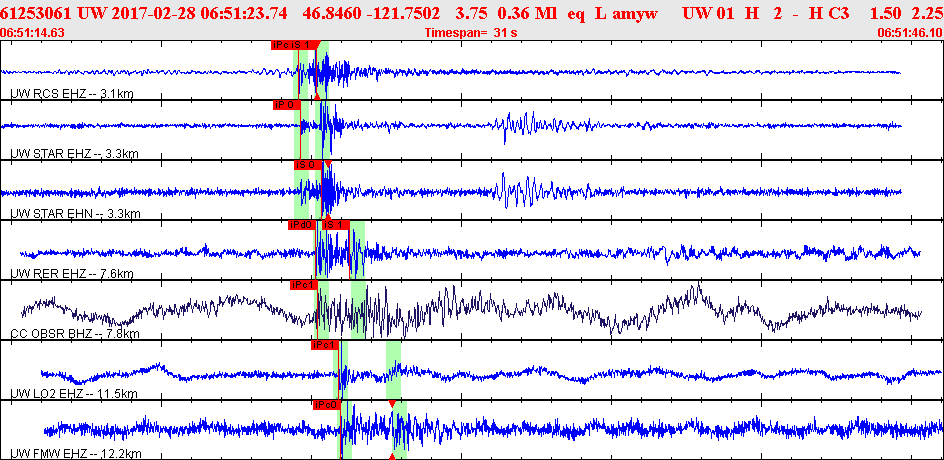Click the iPc1 pick flag on UW LO2 EHZ
The image size is (944, 460).
coord(323,345)
